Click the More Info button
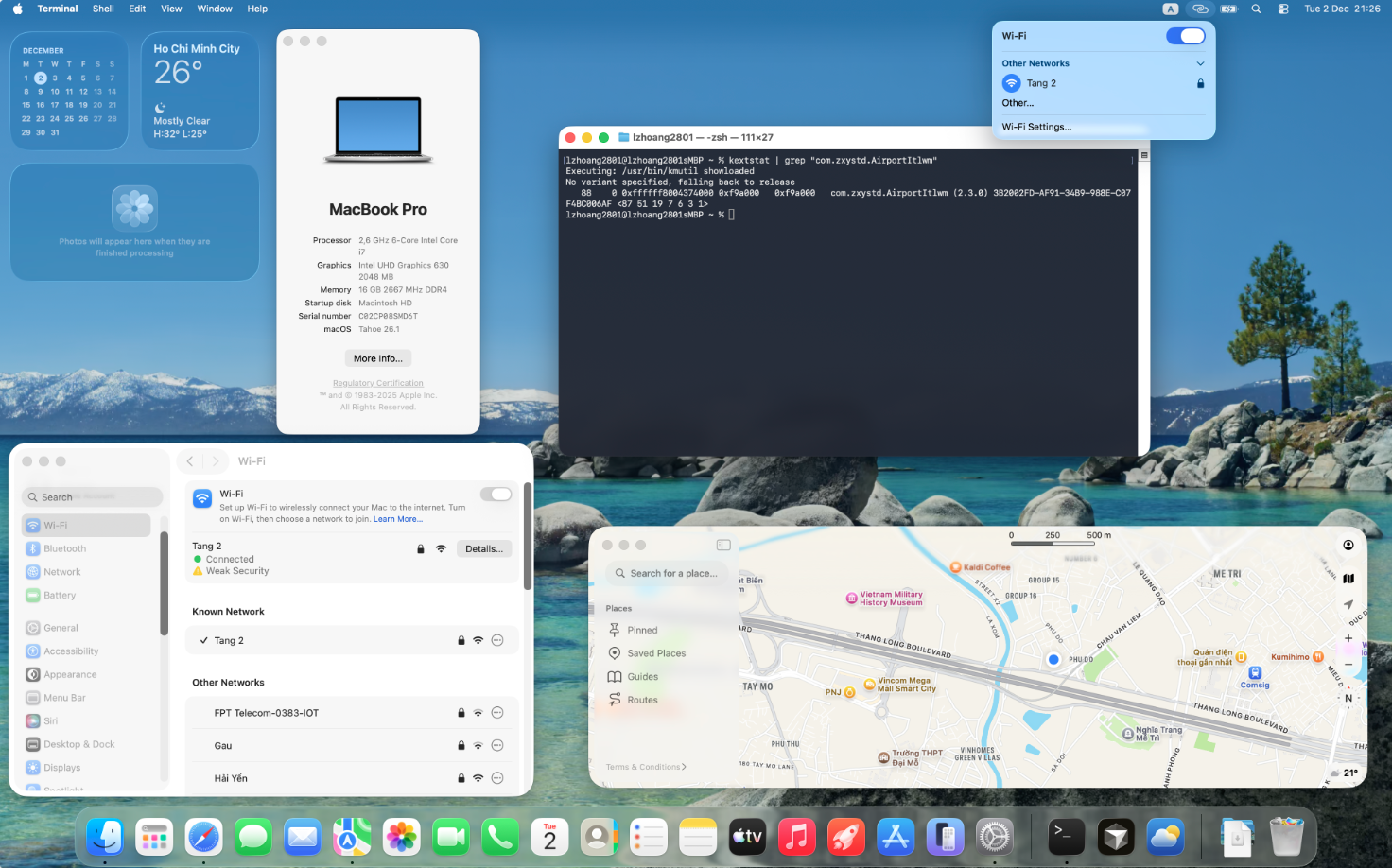Image resolution: width=1392 pixels, height=868 pixels. [x=377, y=358]
